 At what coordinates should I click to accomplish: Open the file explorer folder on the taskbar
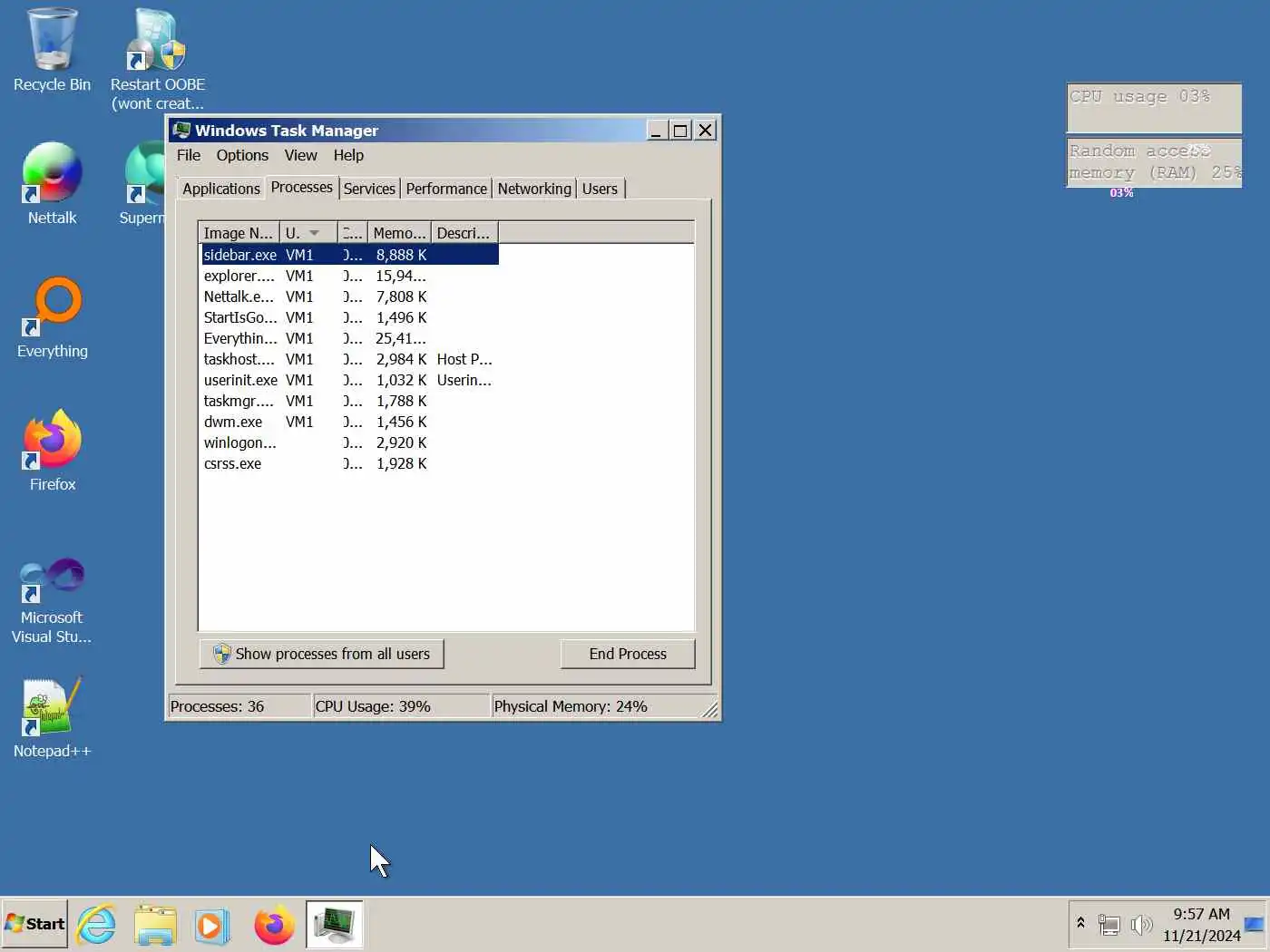(155, 925)
